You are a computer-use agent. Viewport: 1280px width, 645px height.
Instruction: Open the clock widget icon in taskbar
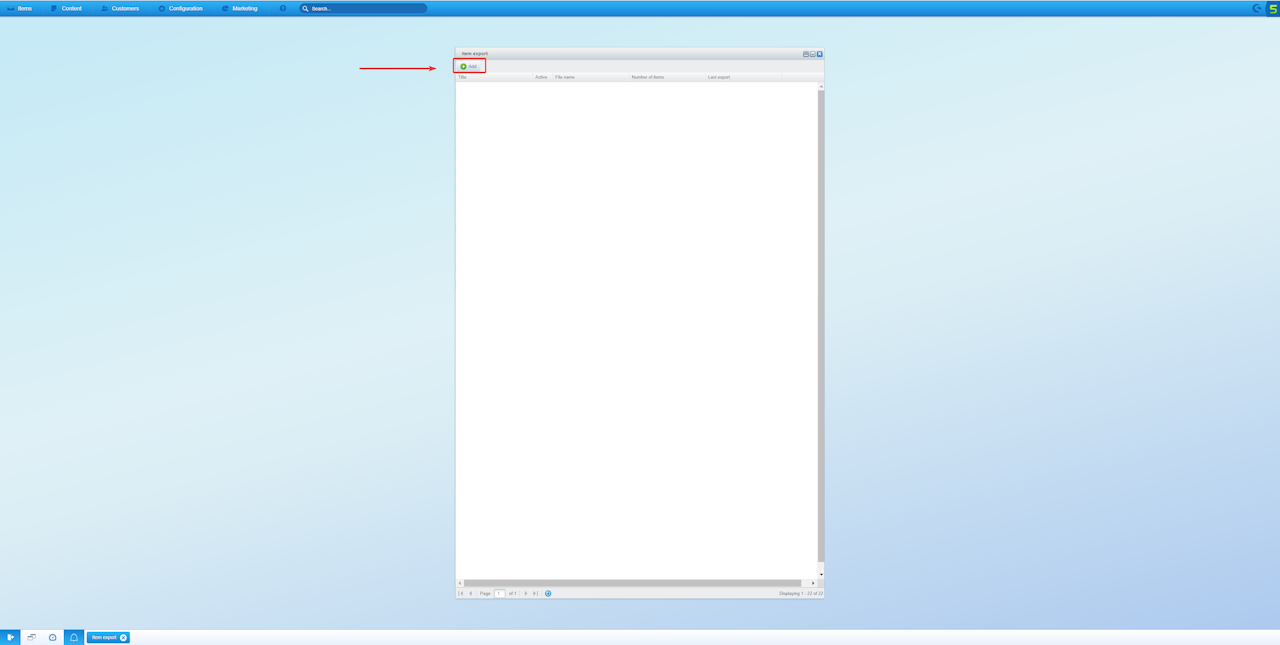coord(53,637)
